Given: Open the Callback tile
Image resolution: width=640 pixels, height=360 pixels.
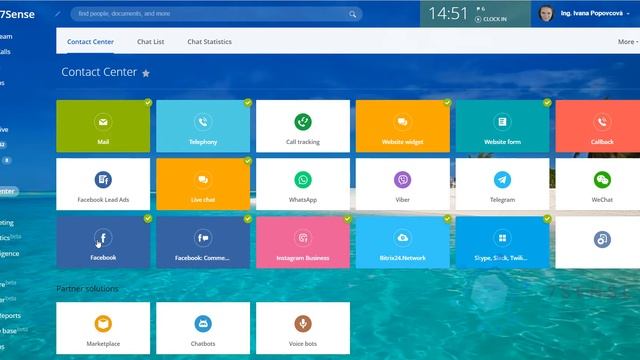Looking at the screenshot, I should [598, 126].
